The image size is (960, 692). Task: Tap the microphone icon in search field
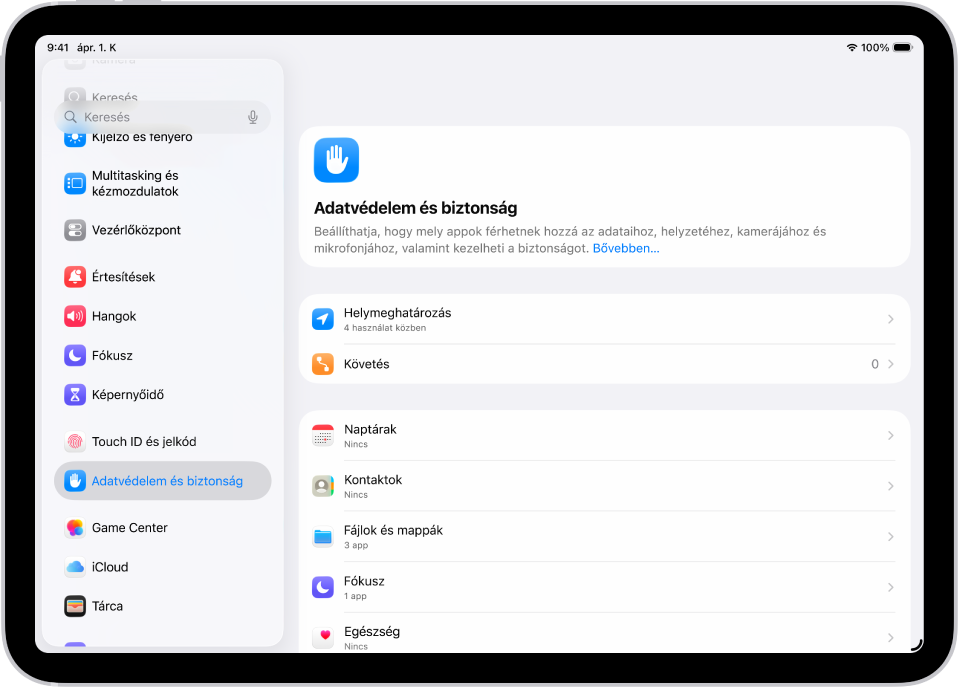coord(252,117)
